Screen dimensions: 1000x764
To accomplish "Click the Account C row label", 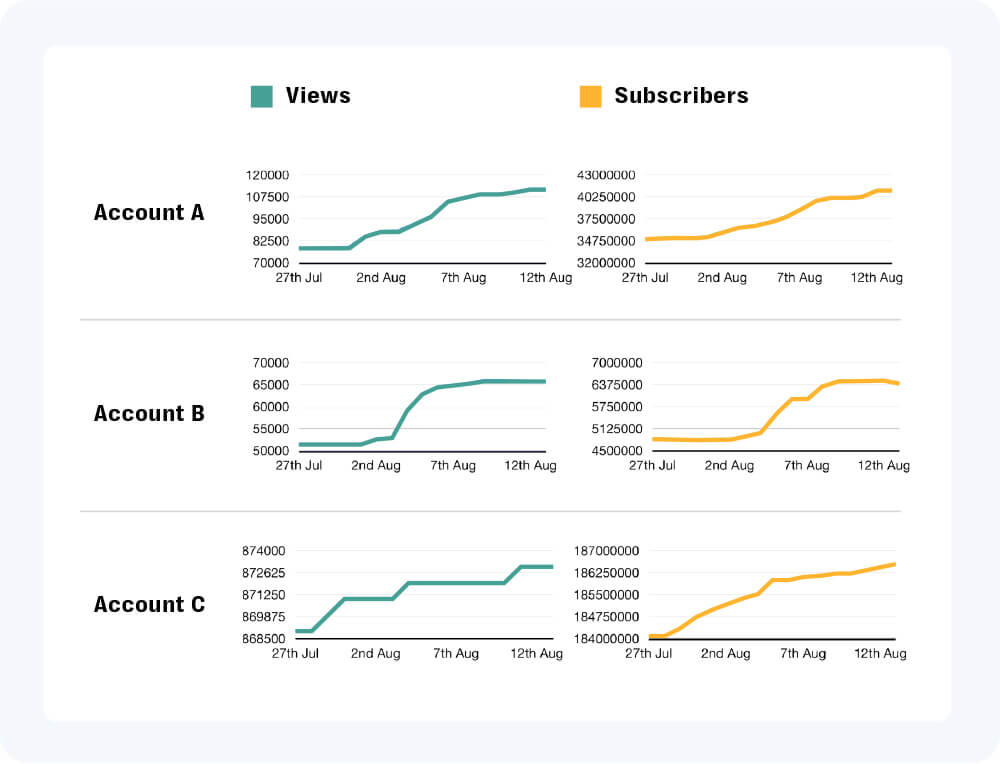I will click(x=149, y=605).
